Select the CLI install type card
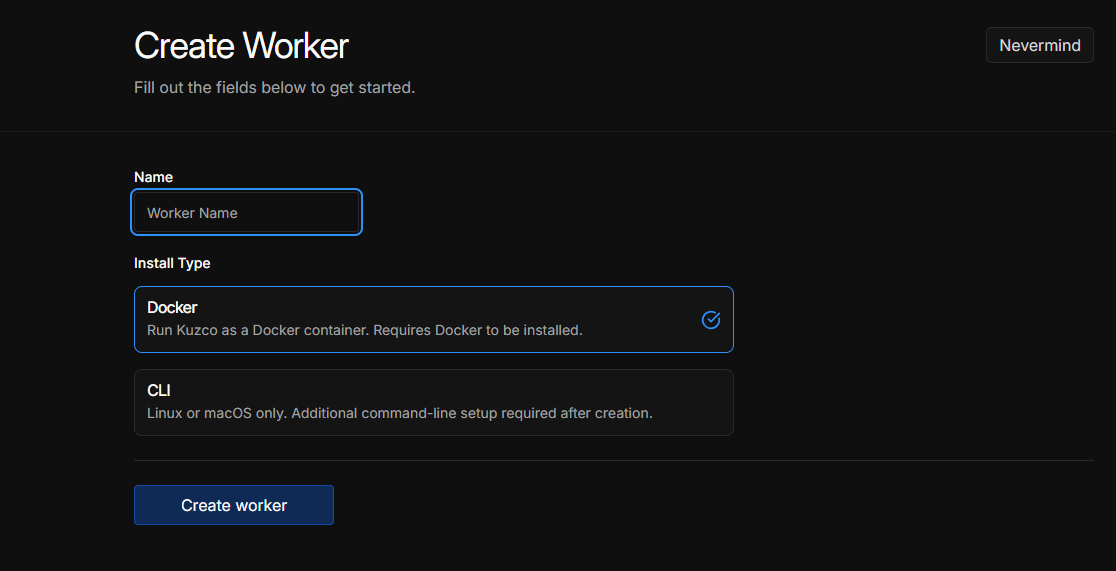Viewport: 1116px width, 571px height. (x=433, y=402)
